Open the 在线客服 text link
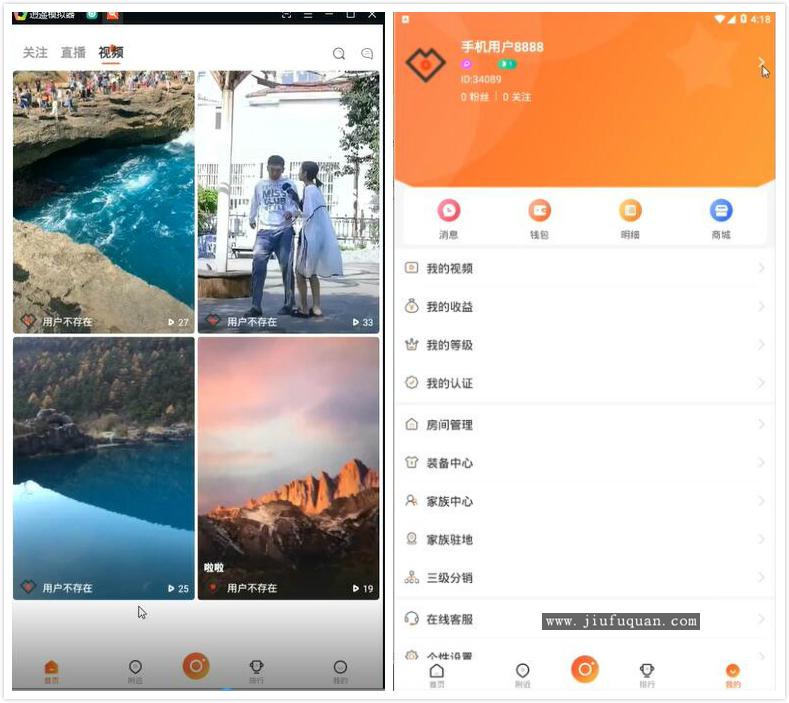The image size is (789, 703). 449,619
